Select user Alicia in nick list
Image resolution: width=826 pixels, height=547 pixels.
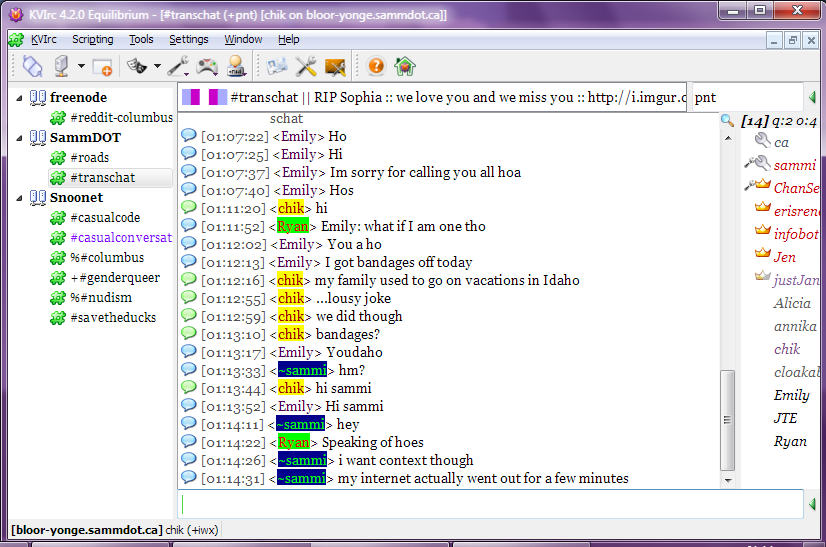[x=792, y=303]
